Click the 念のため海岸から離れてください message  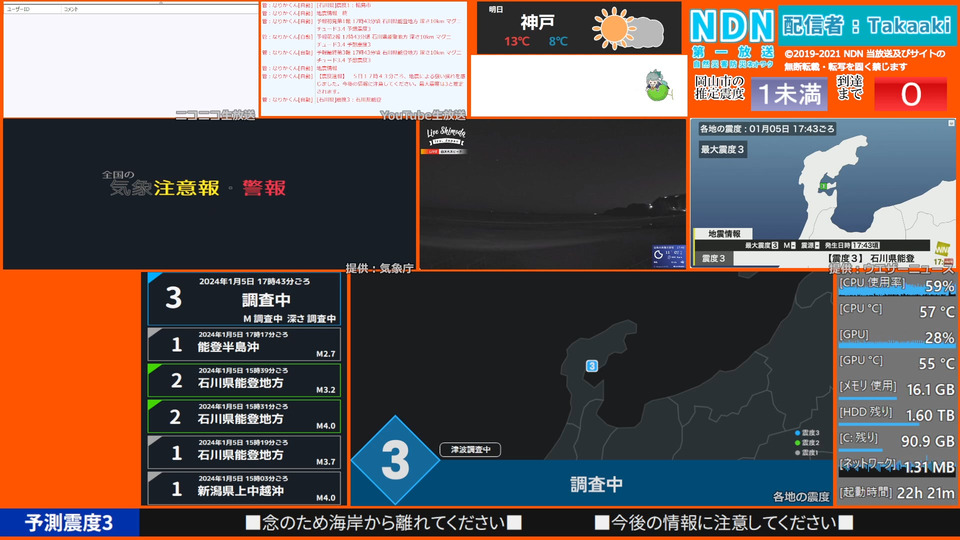[383, 523]
